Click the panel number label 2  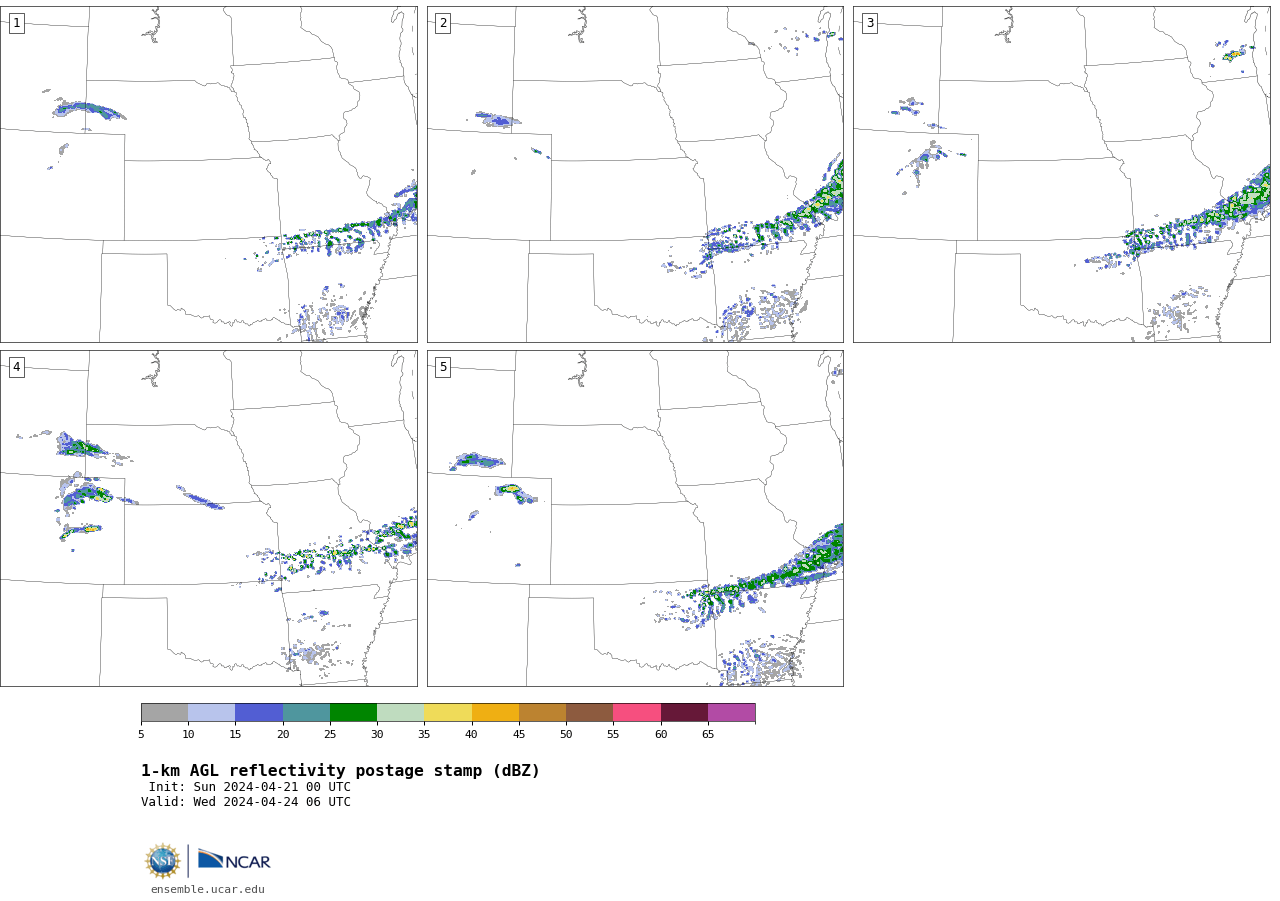pyautogui.click(x=443, y=23)
